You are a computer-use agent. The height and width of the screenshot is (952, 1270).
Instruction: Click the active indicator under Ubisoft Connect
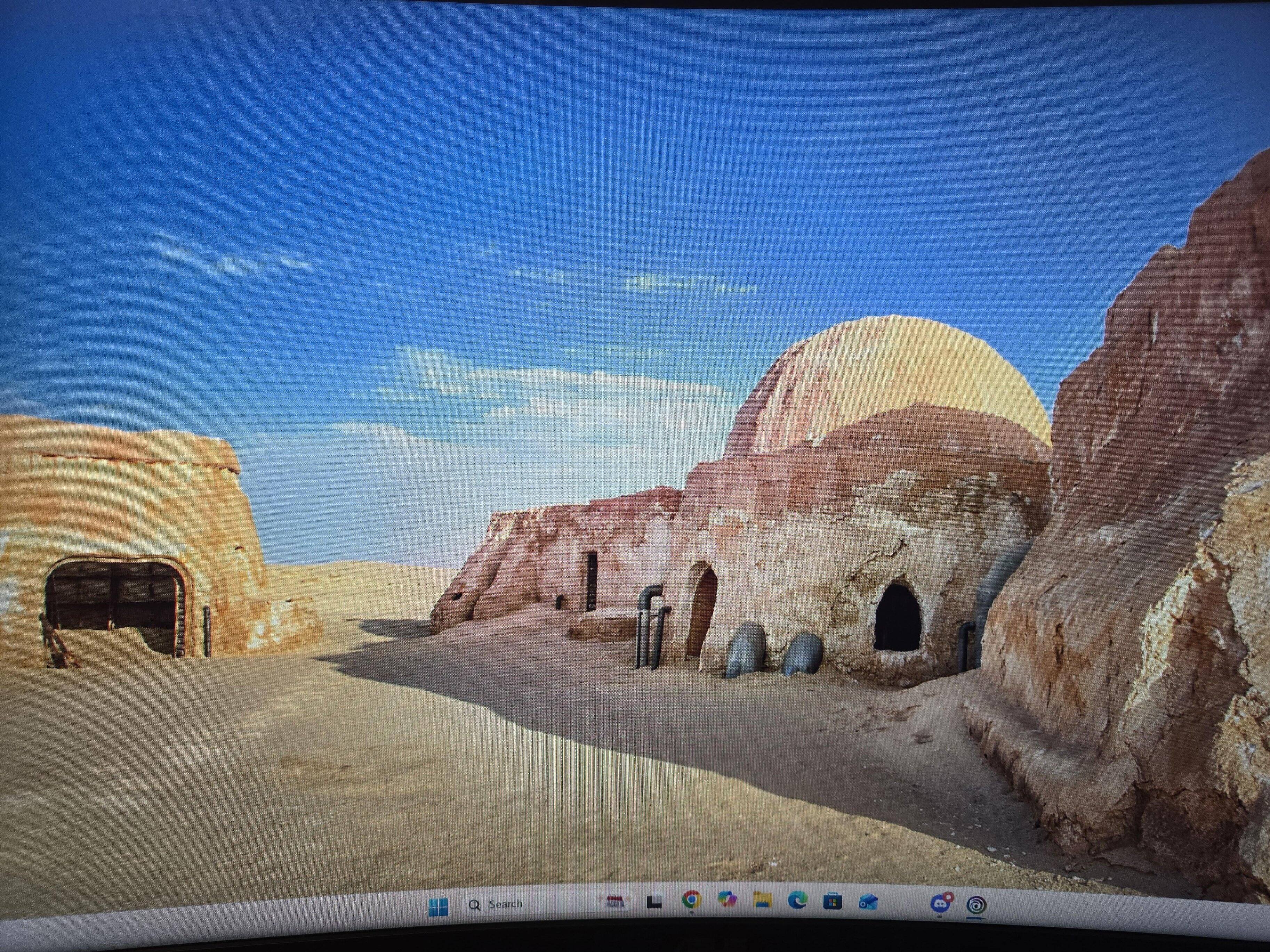point(975,917)
